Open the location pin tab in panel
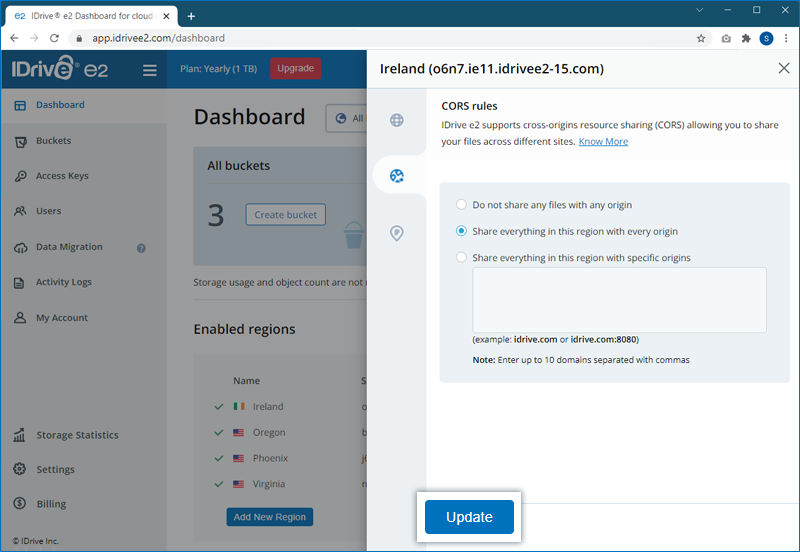The height and width of the screenshot is (552, 800). tap(396, 233)
